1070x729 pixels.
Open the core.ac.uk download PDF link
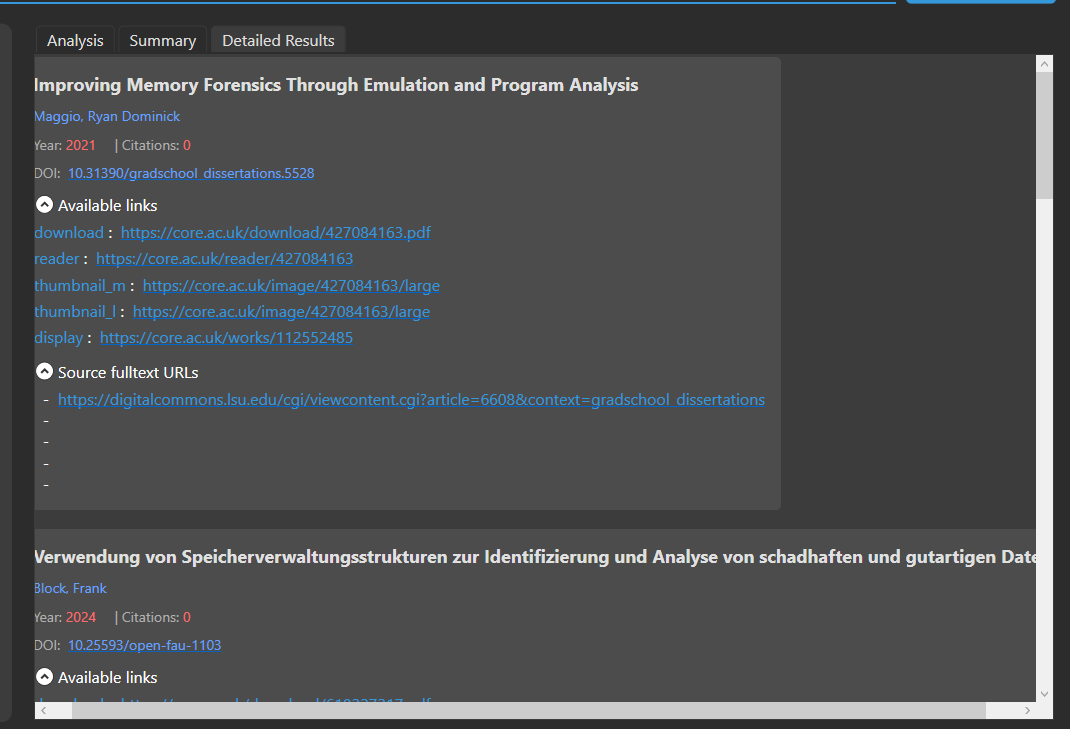coord(276,233)
